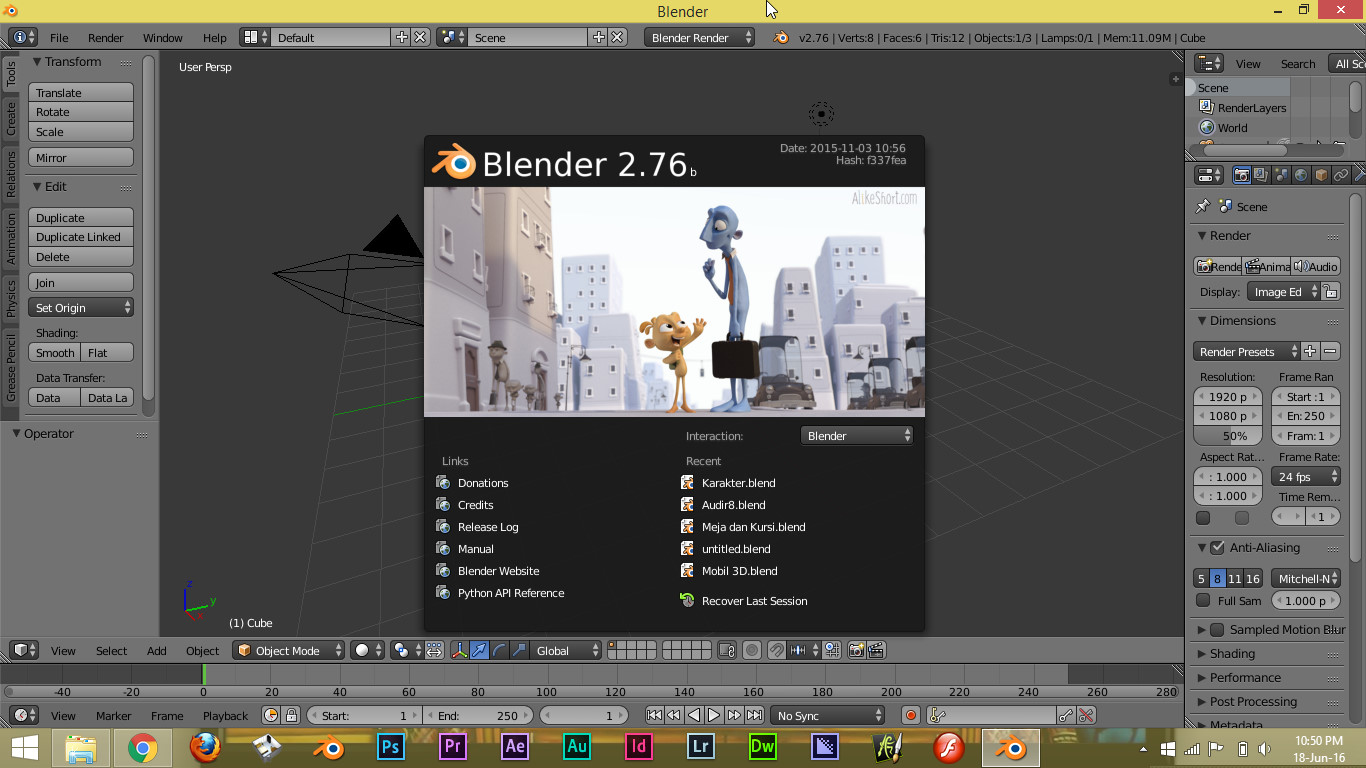Select 11 anti-aliasing samples
The image size is (1366, 768).
[x=1235, y=578]
